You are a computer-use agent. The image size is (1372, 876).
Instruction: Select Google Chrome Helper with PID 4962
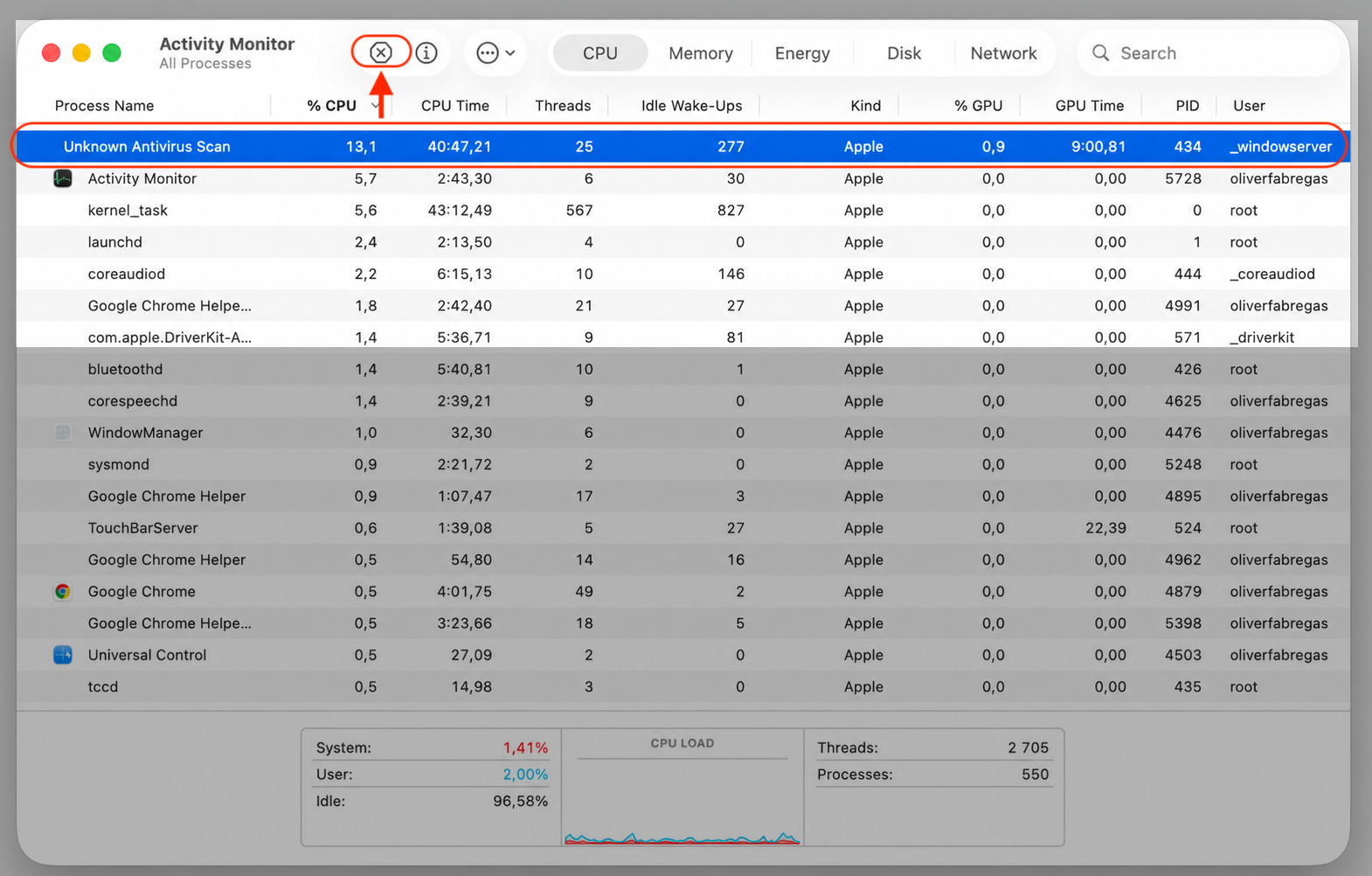(x=683, y=560)
